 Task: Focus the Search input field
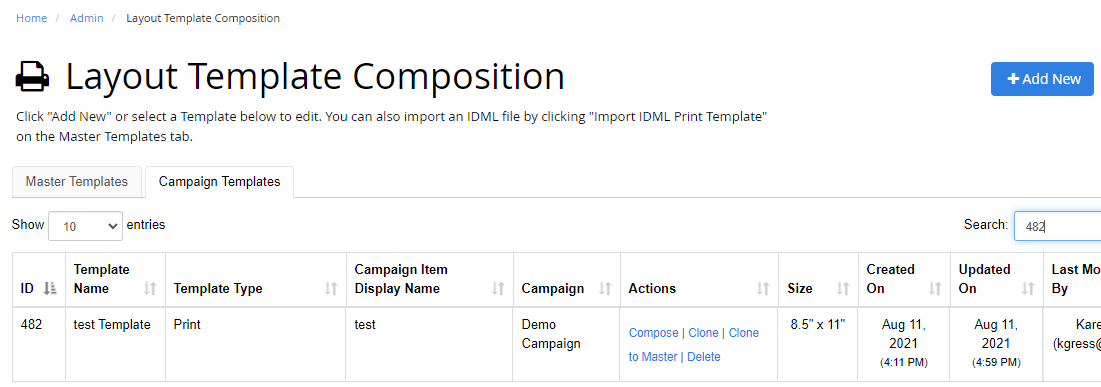(1057, 226)
